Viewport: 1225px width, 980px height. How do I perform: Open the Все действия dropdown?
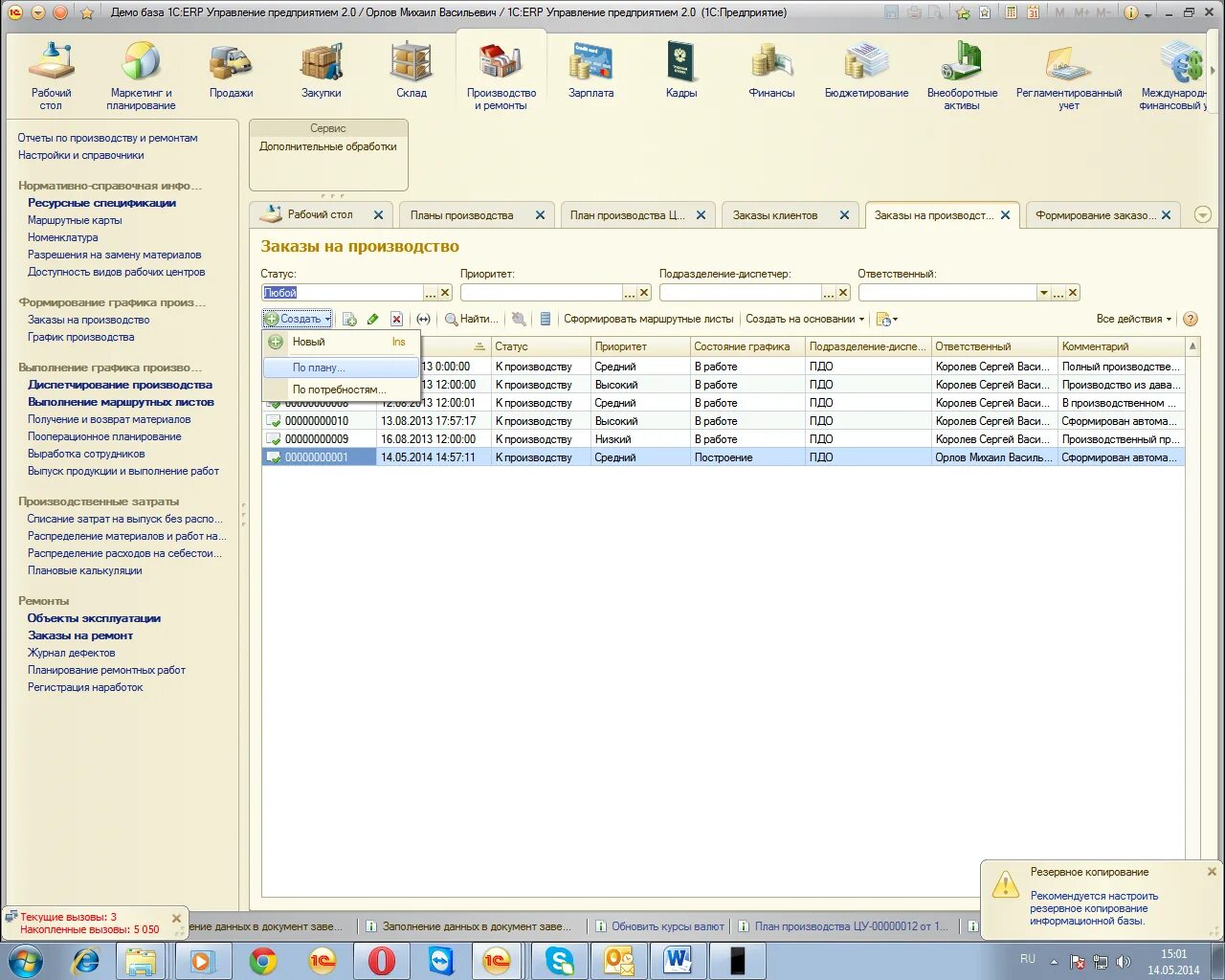point(1134,320)
